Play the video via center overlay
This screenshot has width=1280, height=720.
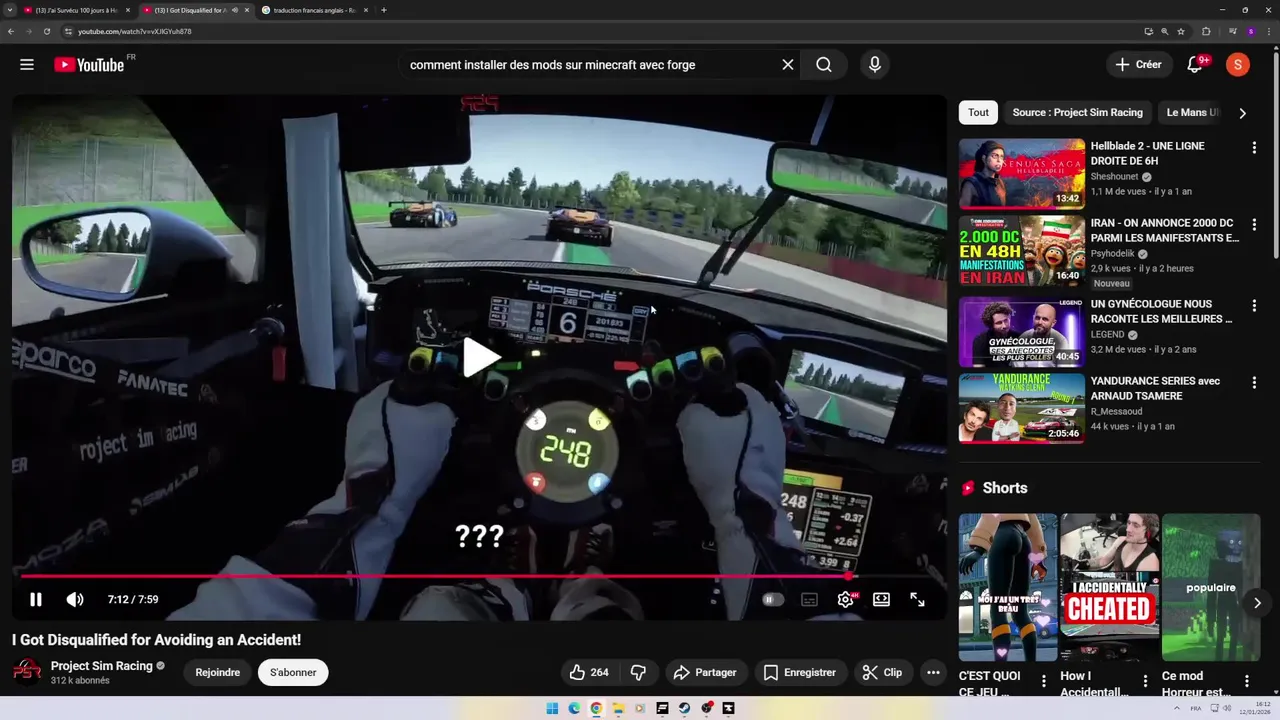pyautogui.click(x=480, y=357)
